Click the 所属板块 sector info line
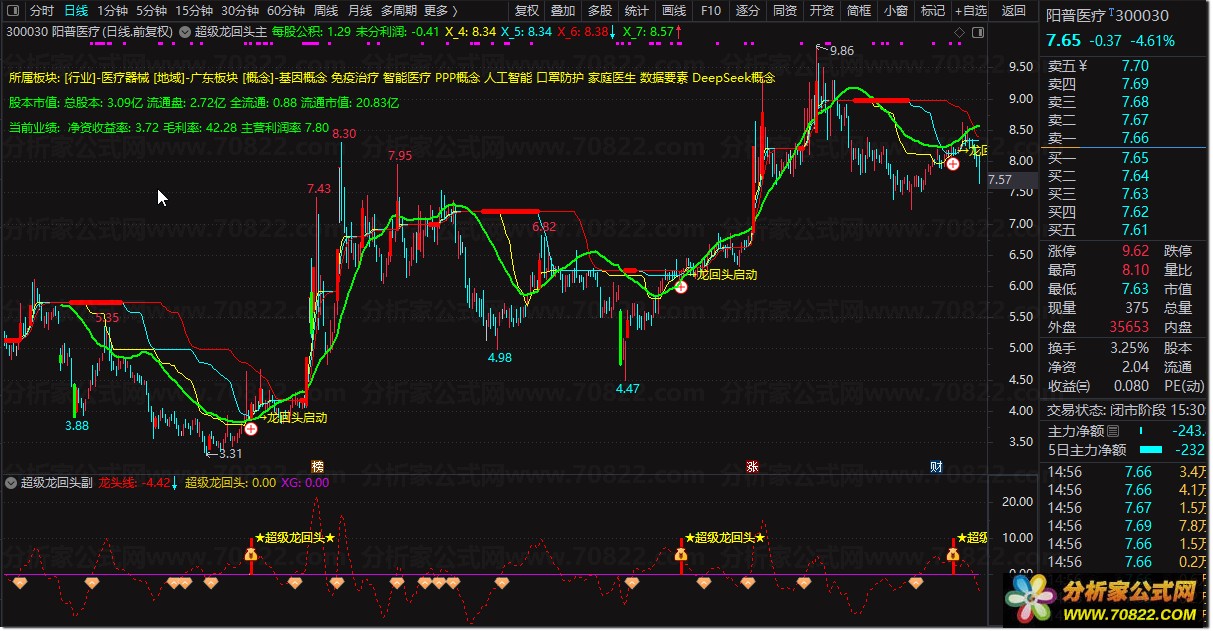1213x631 pixels. tap(393, 77)
